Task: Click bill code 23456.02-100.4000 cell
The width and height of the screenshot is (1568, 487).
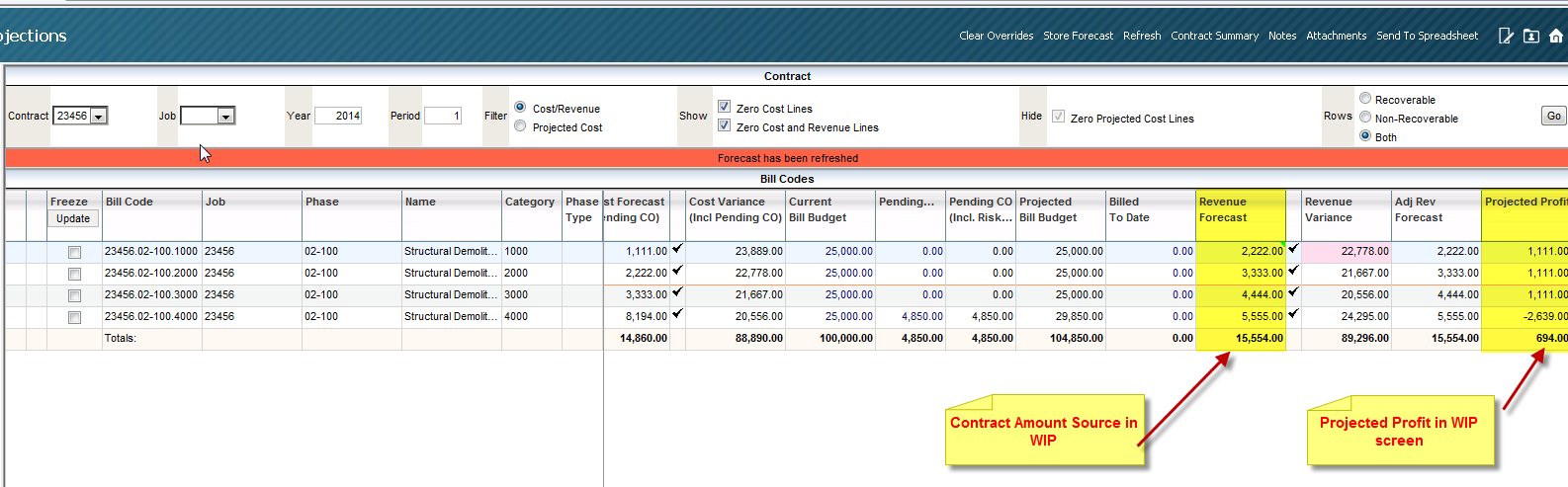Action: 151,316
